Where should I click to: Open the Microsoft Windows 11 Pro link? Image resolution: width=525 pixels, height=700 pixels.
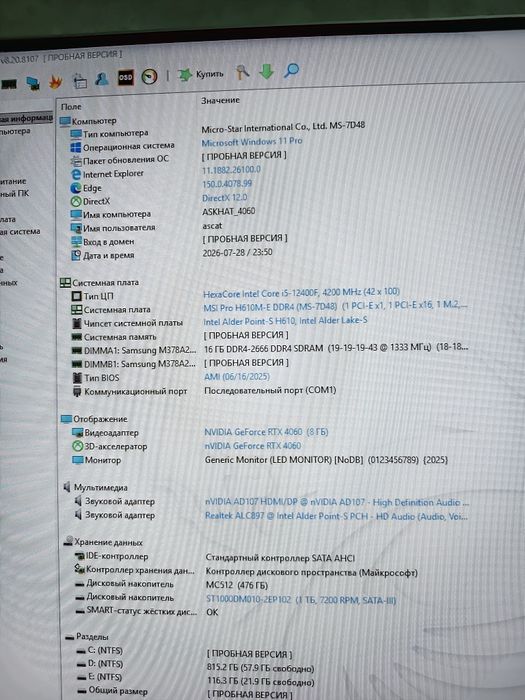coord(252,142)
